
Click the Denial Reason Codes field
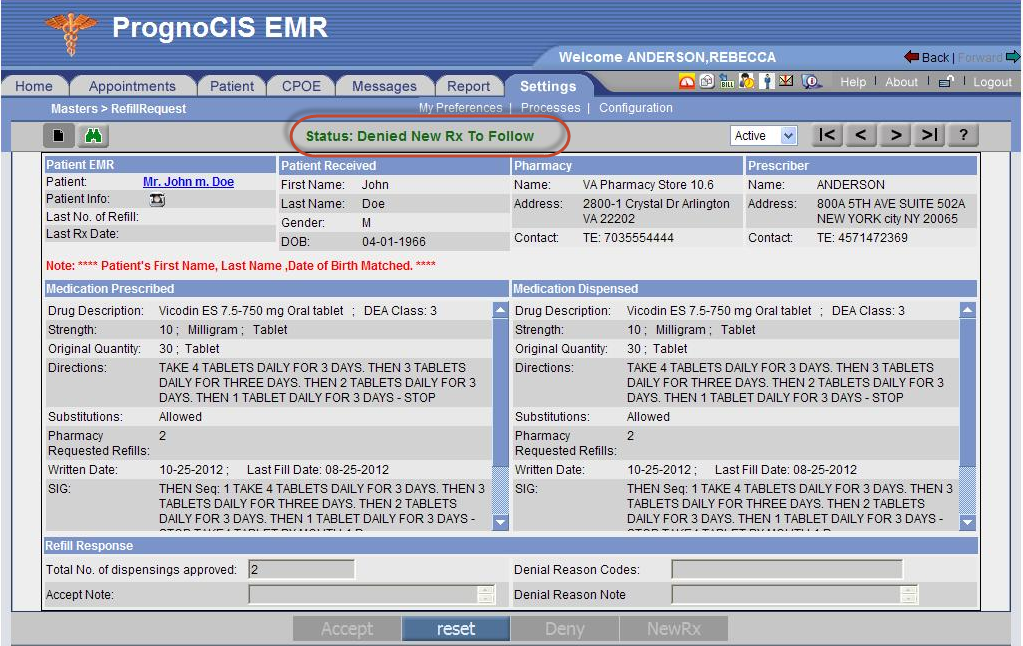coord(787,570)
